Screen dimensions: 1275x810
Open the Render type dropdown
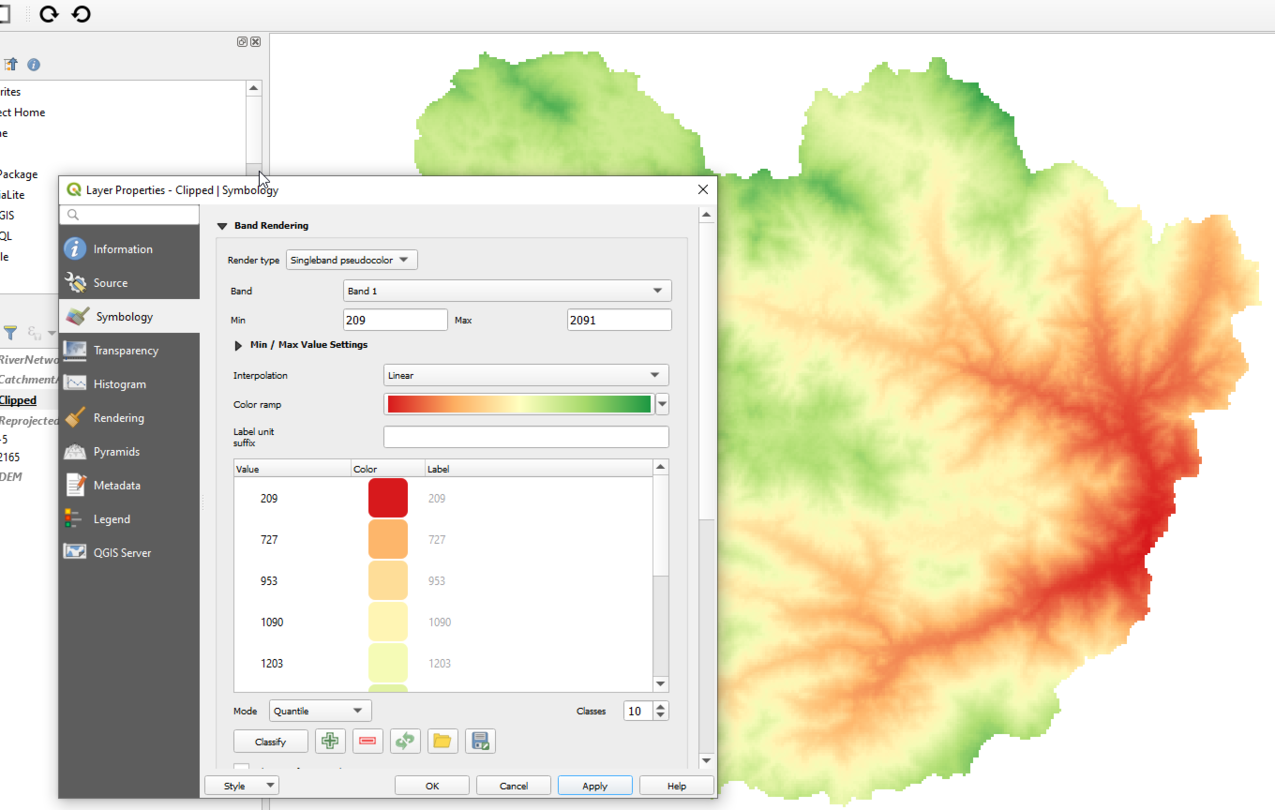pos(351,260)
